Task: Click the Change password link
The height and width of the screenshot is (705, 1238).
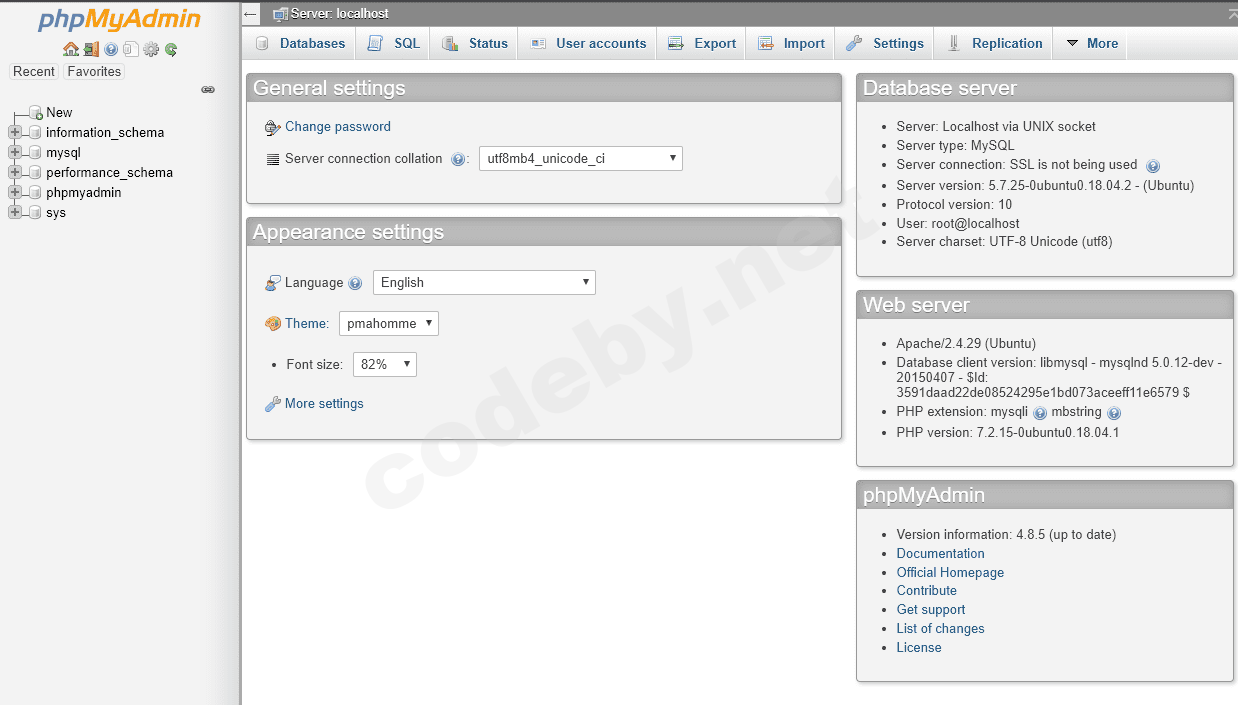Action: point(338,127)
